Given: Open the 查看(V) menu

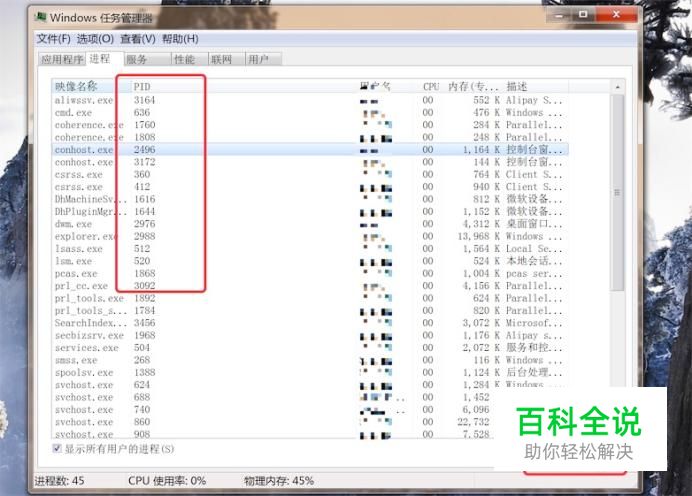Looking at the screenshot, I should (138, 39).
